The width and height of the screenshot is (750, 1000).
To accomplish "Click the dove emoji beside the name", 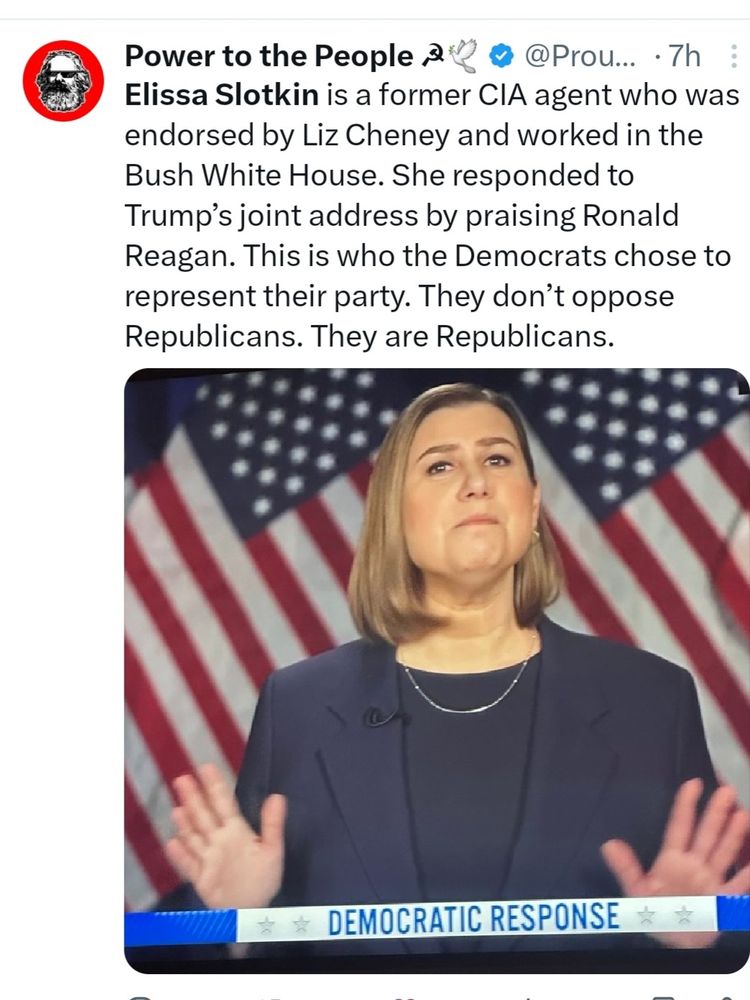I will tap(465, 56).
